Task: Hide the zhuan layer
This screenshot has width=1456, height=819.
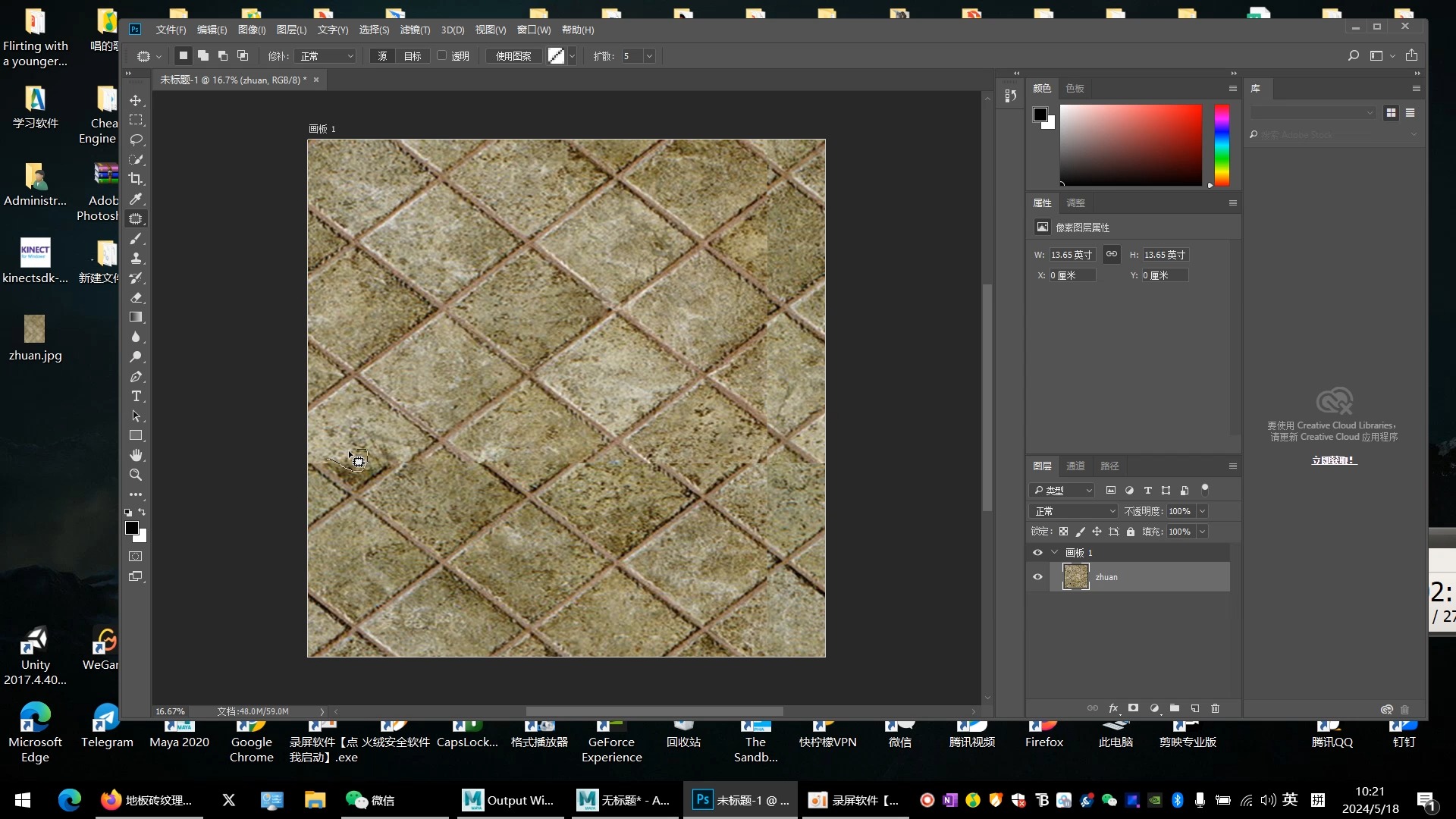Action: (x=1037, y=577)
